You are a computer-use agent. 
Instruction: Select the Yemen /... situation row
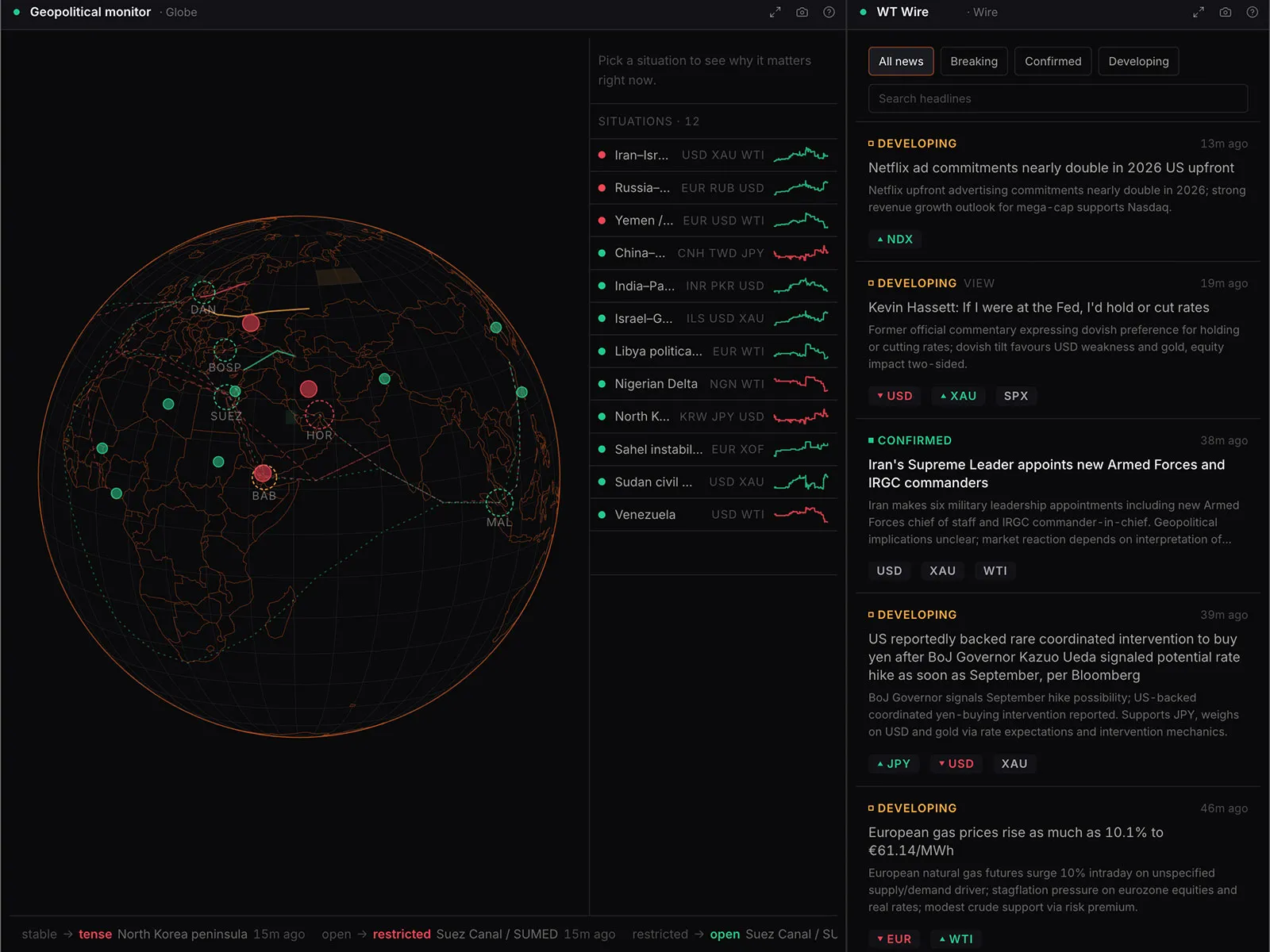[x=714, y=221]
